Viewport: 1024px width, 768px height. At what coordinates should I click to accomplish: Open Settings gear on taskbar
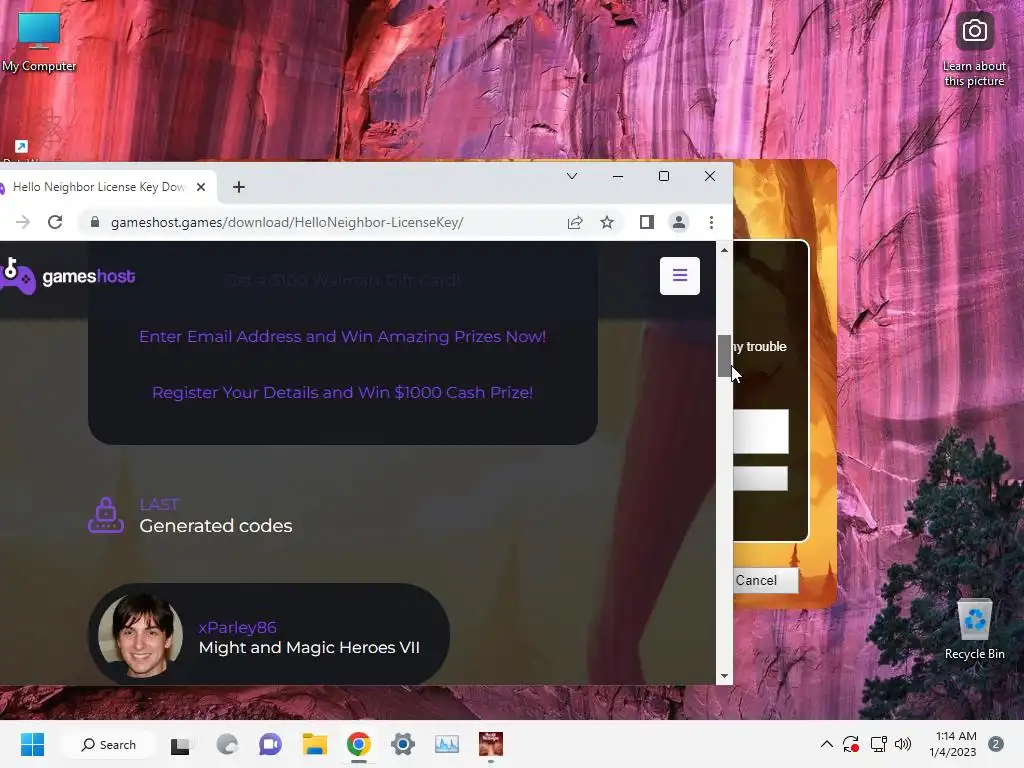tap(403, 744)
